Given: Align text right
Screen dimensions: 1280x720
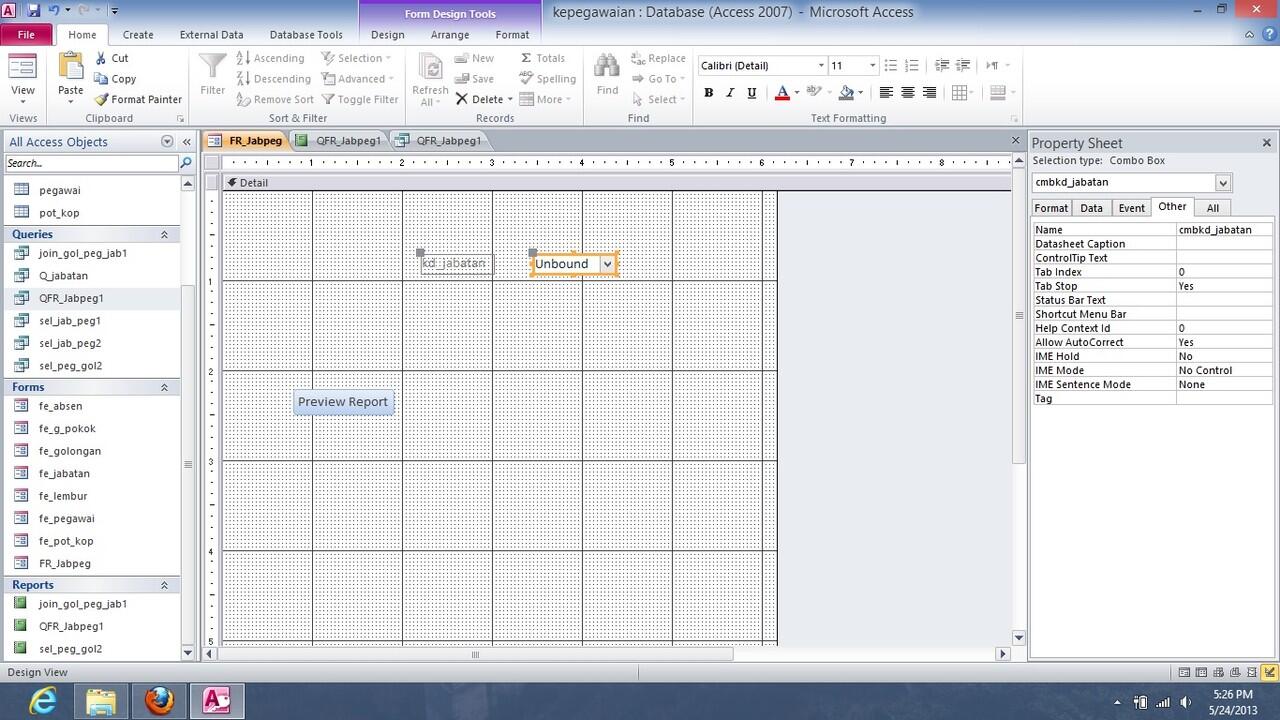Looking at the screenshot, I should coord(930,93).
